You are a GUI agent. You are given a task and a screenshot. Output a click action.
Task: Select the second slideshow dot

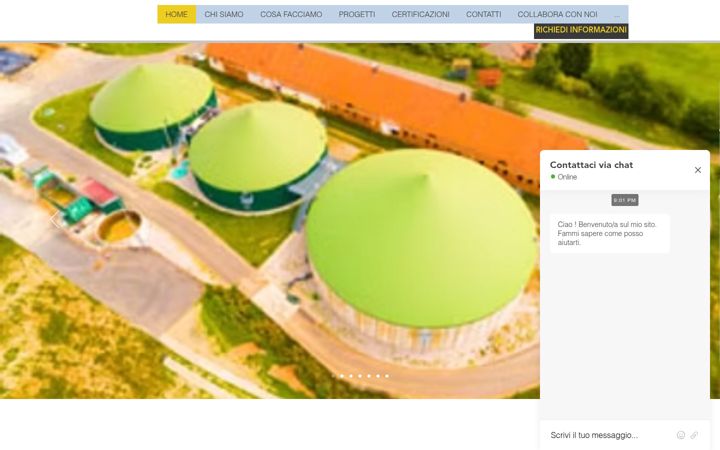(351, 376)
